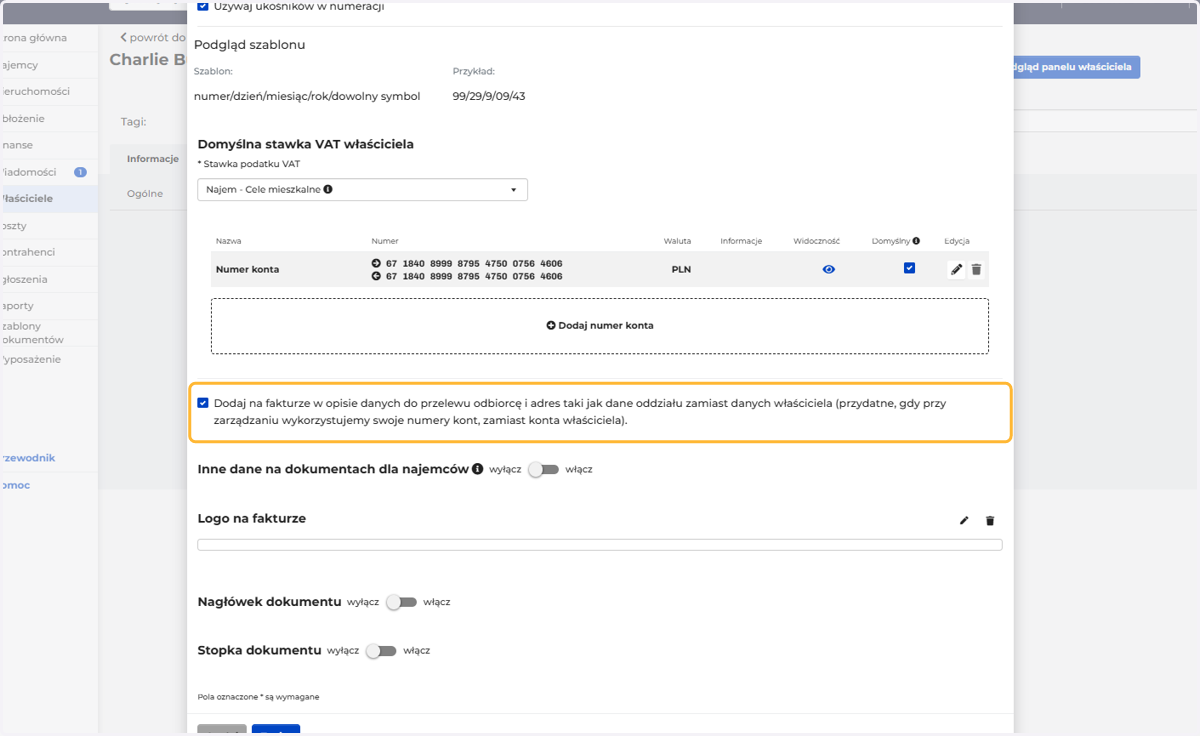
Task: Click example numbering 99/29/9/09/43
Action: [x=489, y=97]
